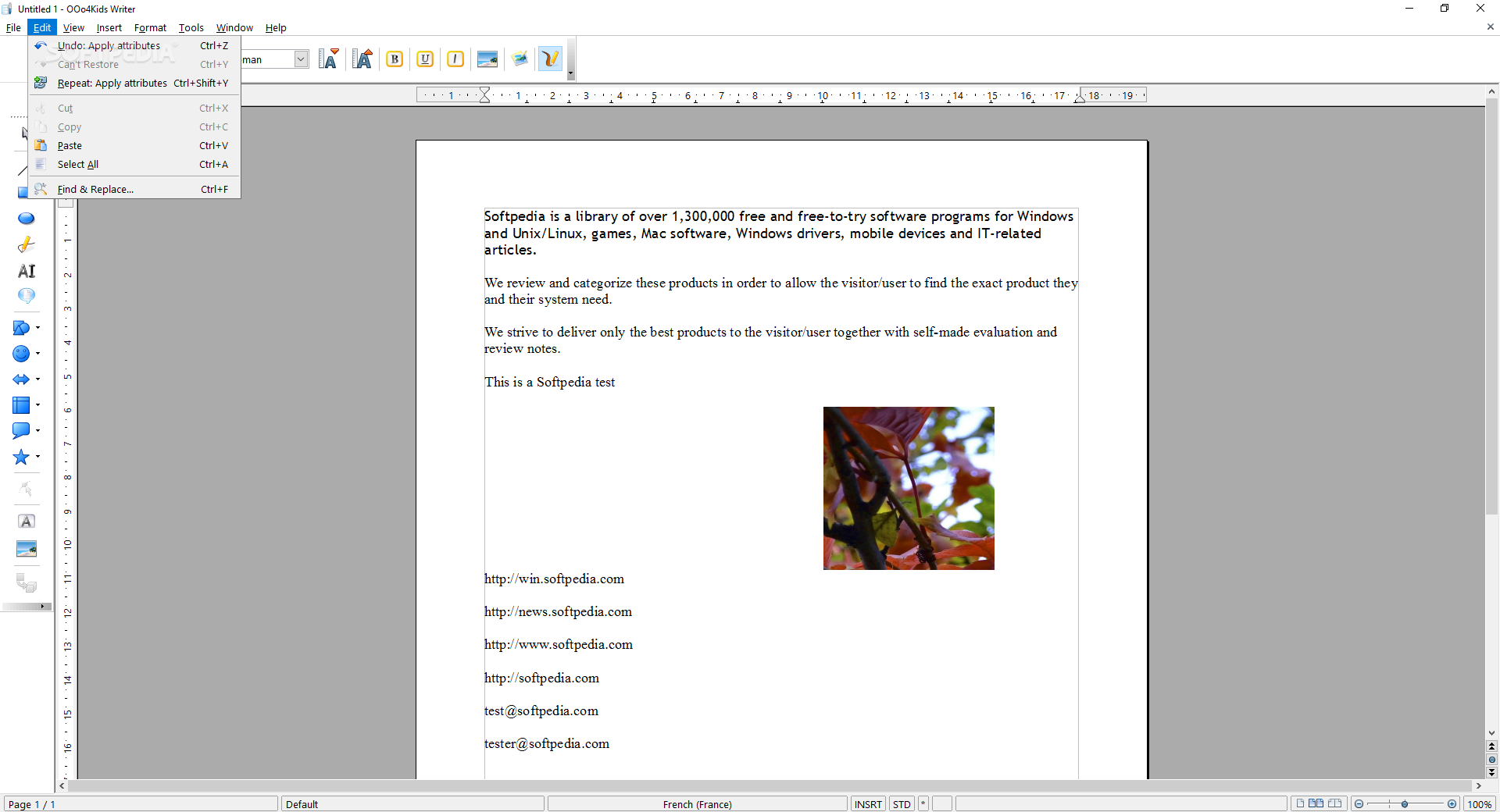Toggle Italic formatting button

point(455,59)
